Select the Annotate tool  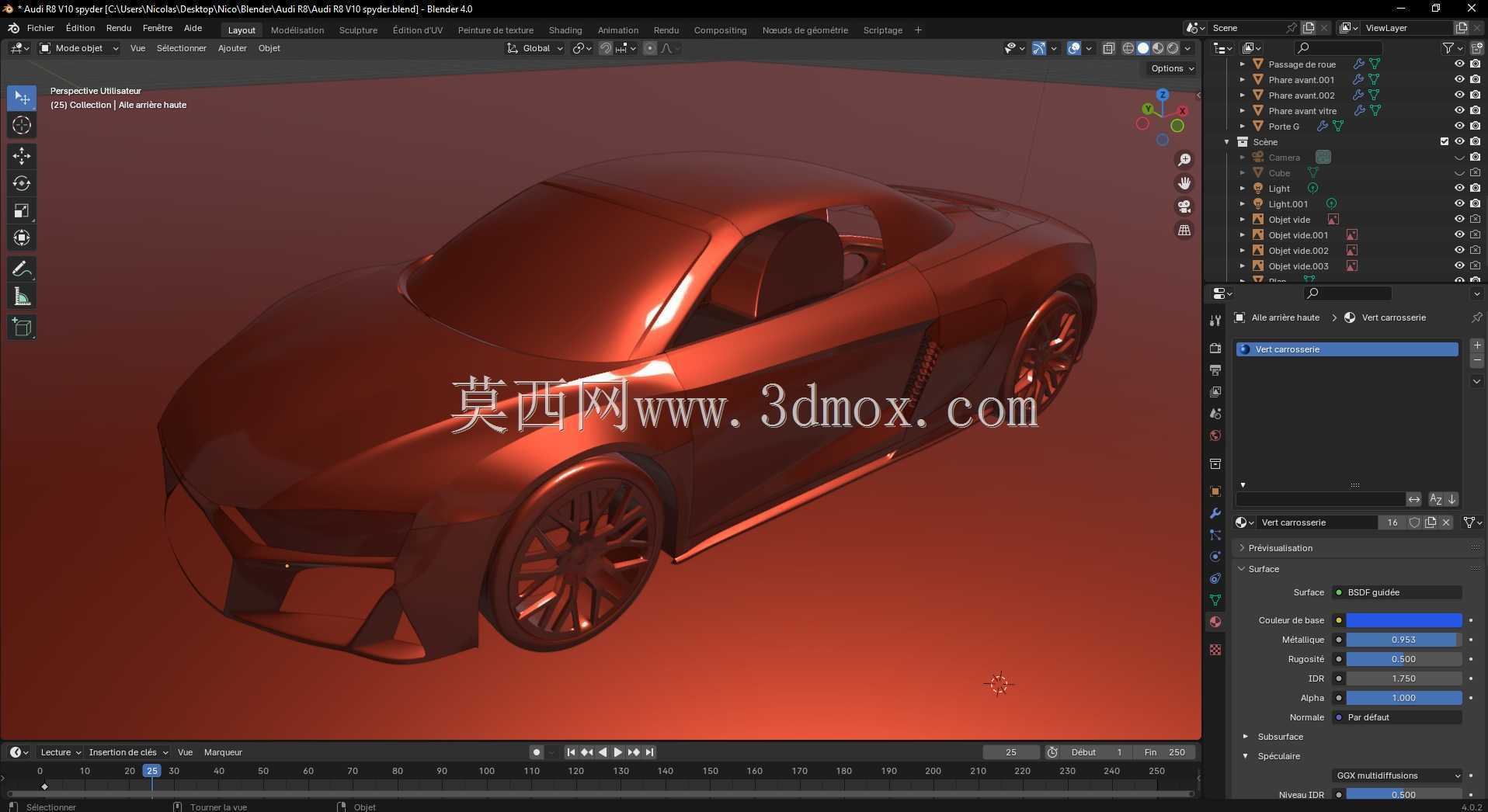22,269
